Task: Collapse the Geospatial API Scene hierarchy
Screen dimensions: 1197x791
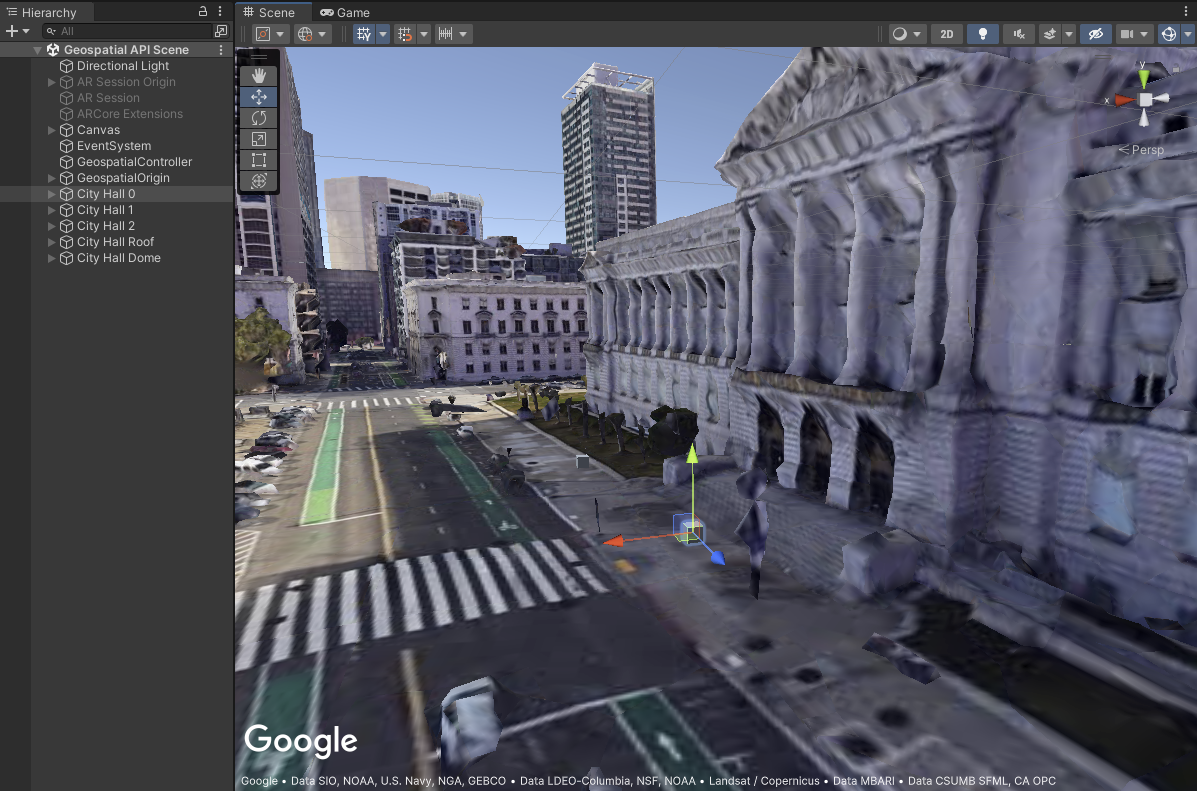Action: [37, 48]
